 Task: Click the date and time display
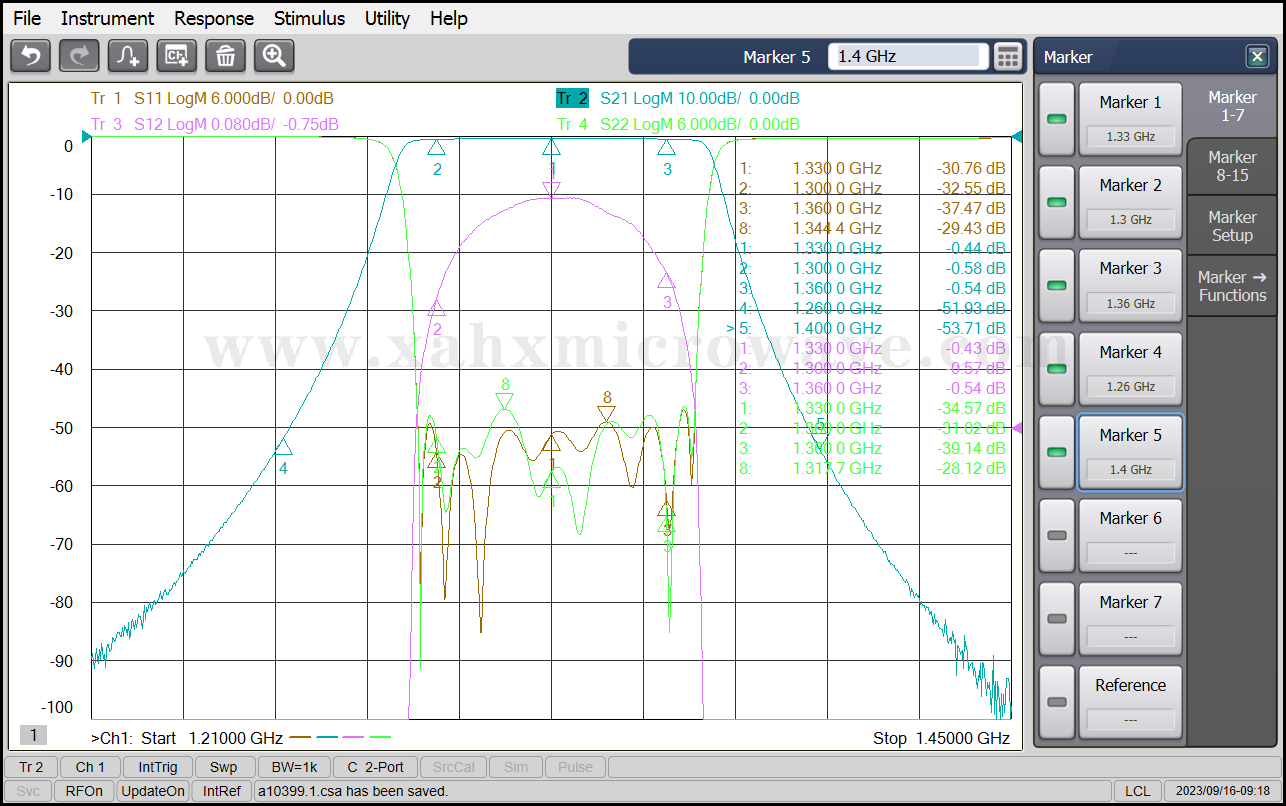[x=1222, y=791]
